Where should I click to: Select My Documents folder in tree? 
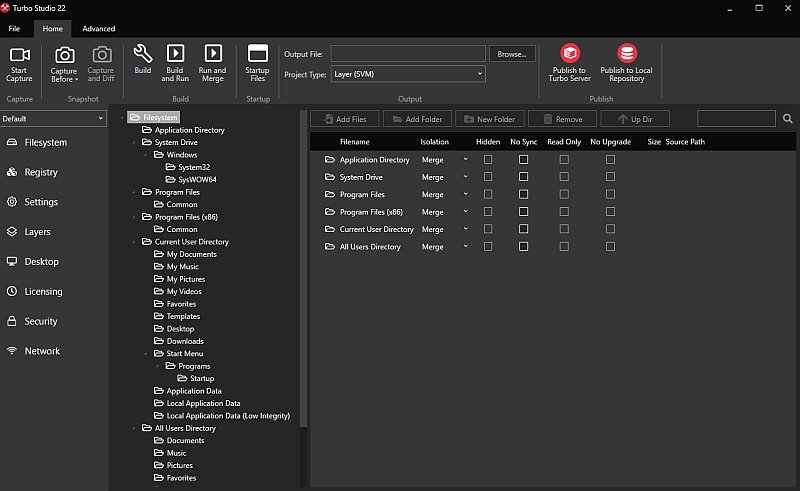185,254
